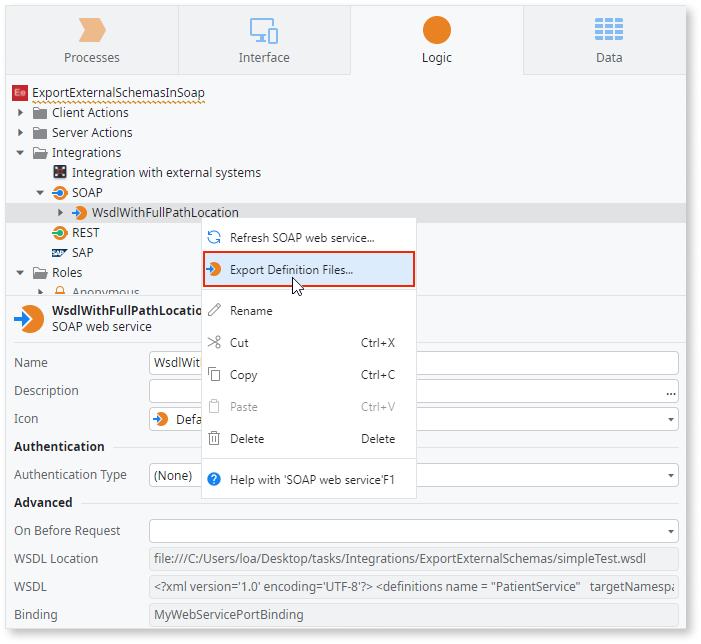Select Rename in the context menu
Screen dimensions: 701x644
tap(251, 311)
